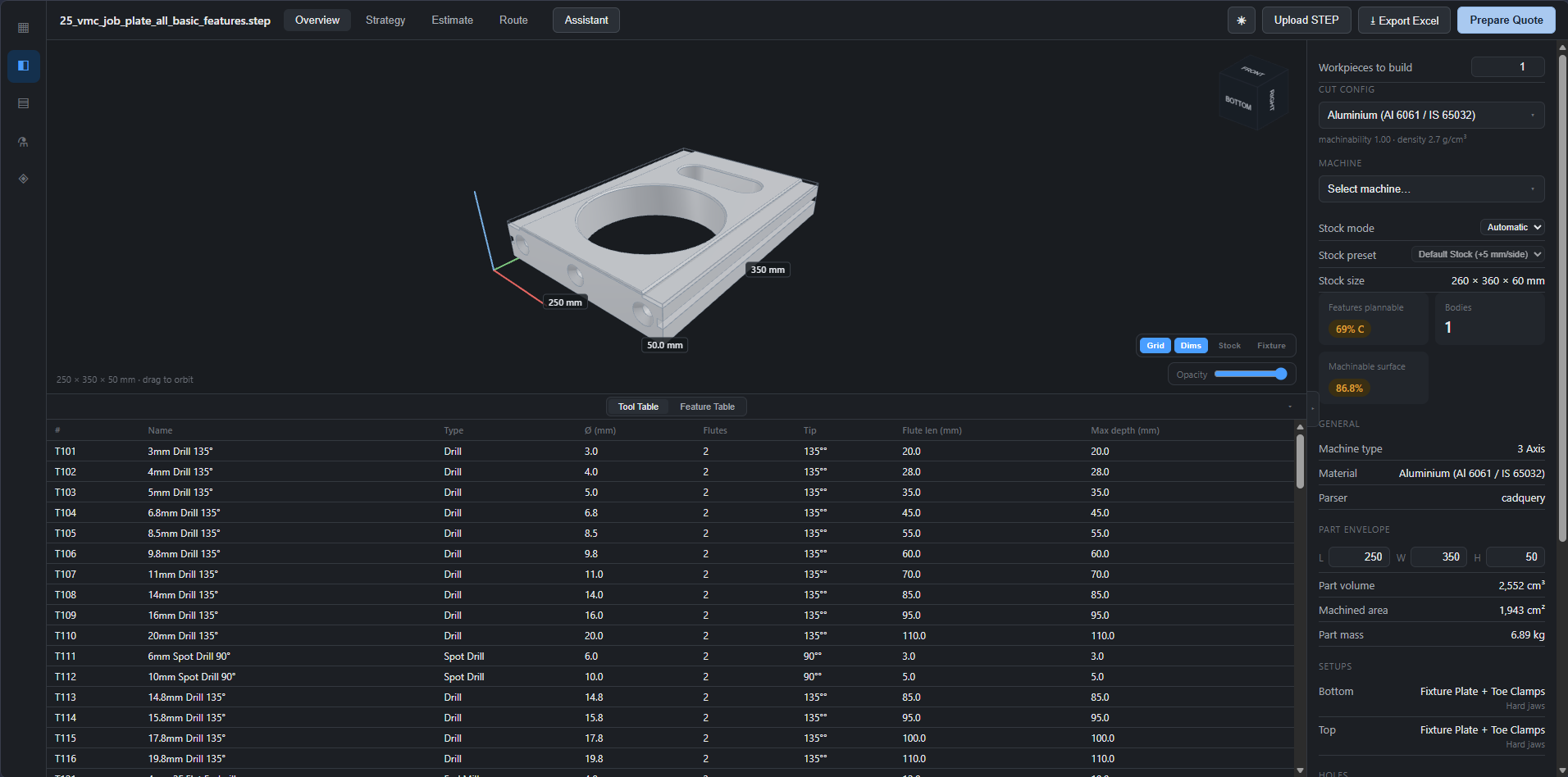Click the tool table scroll down arrow
The width and height of the screenshot is (1568, 777).
coord(1300,770)
